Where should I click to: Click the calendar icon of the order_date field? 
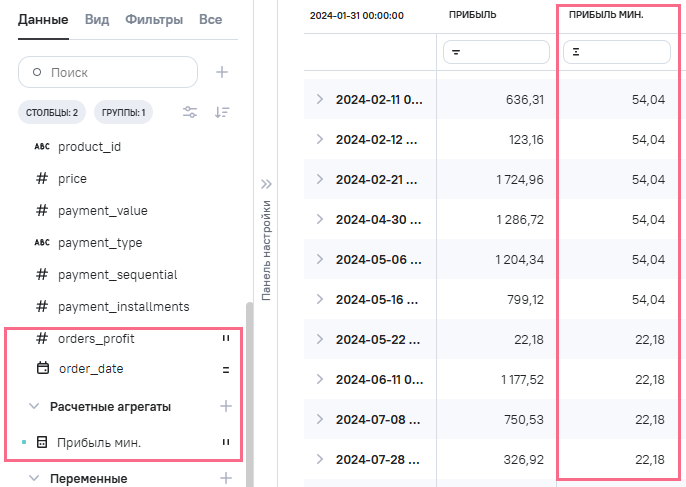(42, 369)
